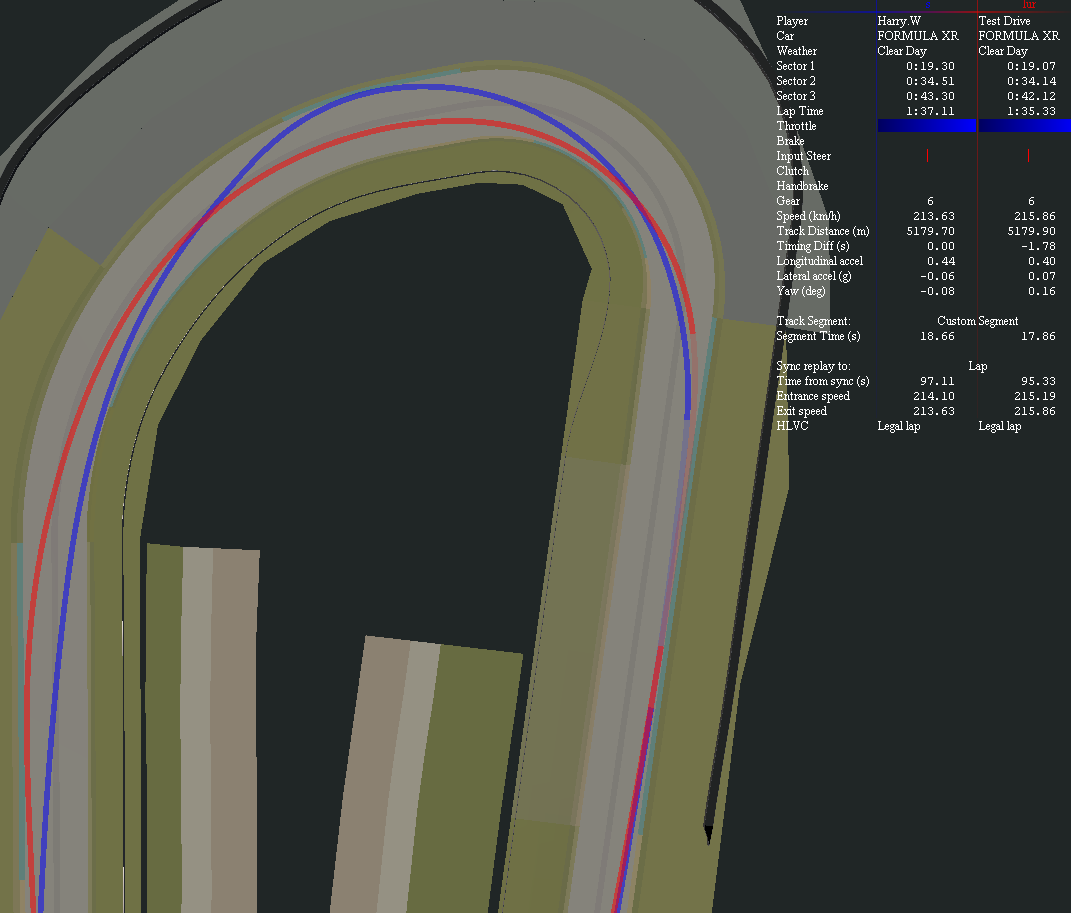The image size is (1071, 913).
Task: Click Sector 2 time 0:34.51
Action: [x=930, y=81]
